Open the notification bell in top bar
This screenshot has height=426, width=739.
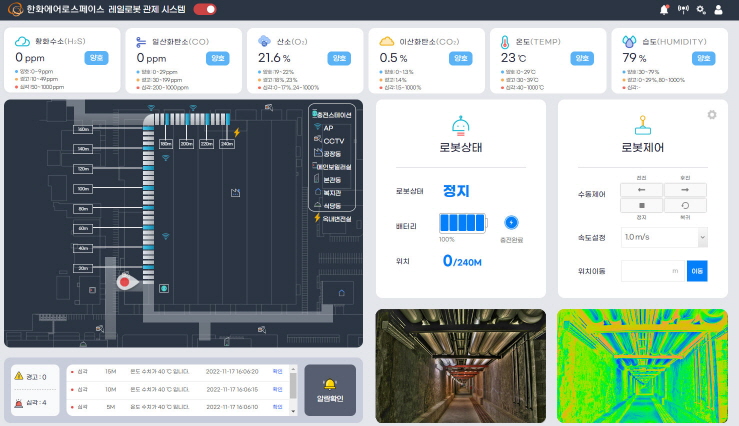coord(664,9)
